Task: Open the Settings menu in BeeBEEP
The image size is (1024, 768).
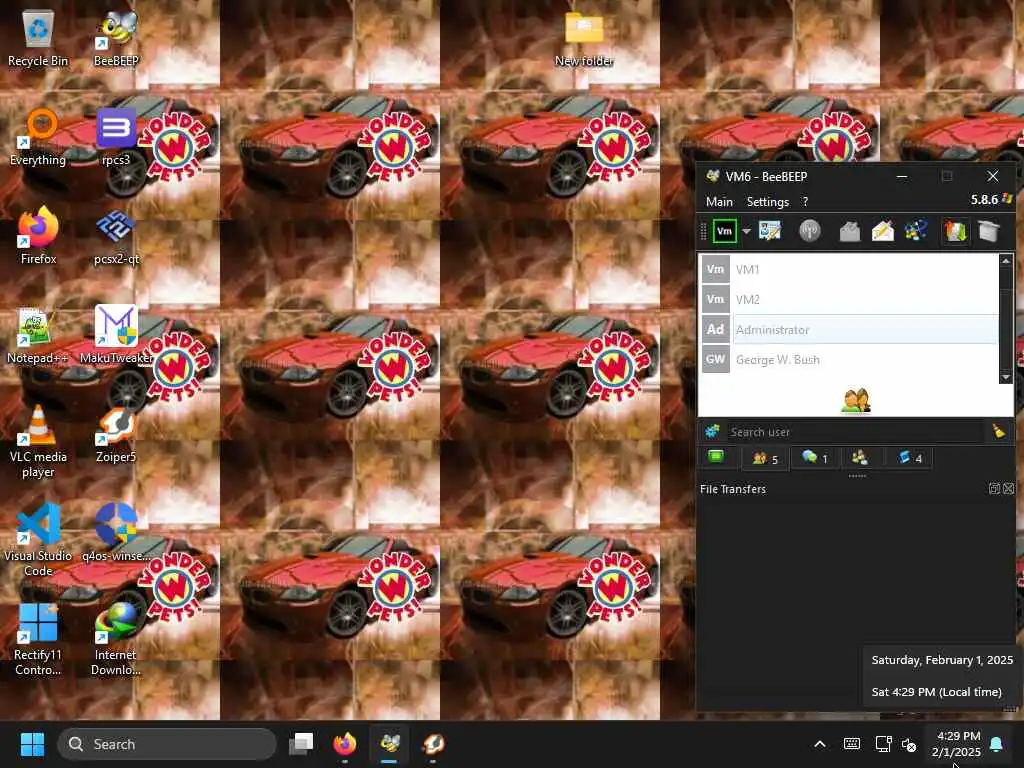Action: 767,202
